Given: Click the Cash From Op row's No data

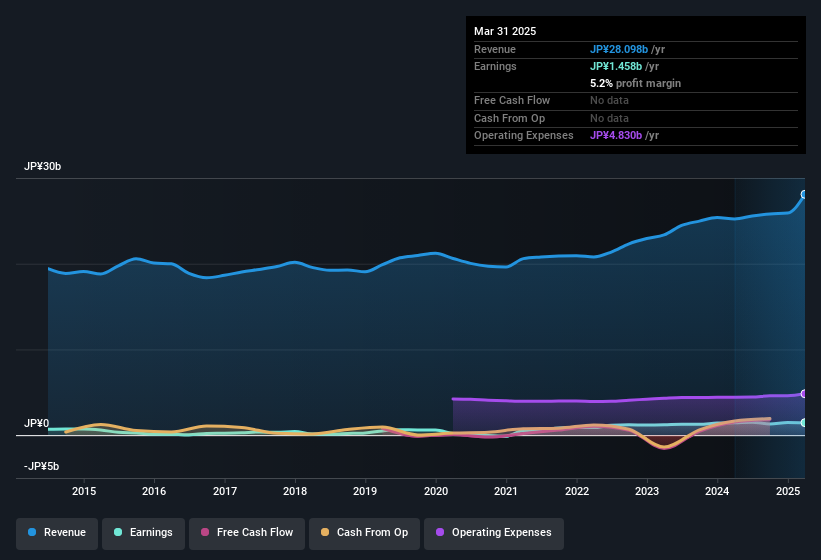Looking at the screenshot, I should tap(609, 118).
